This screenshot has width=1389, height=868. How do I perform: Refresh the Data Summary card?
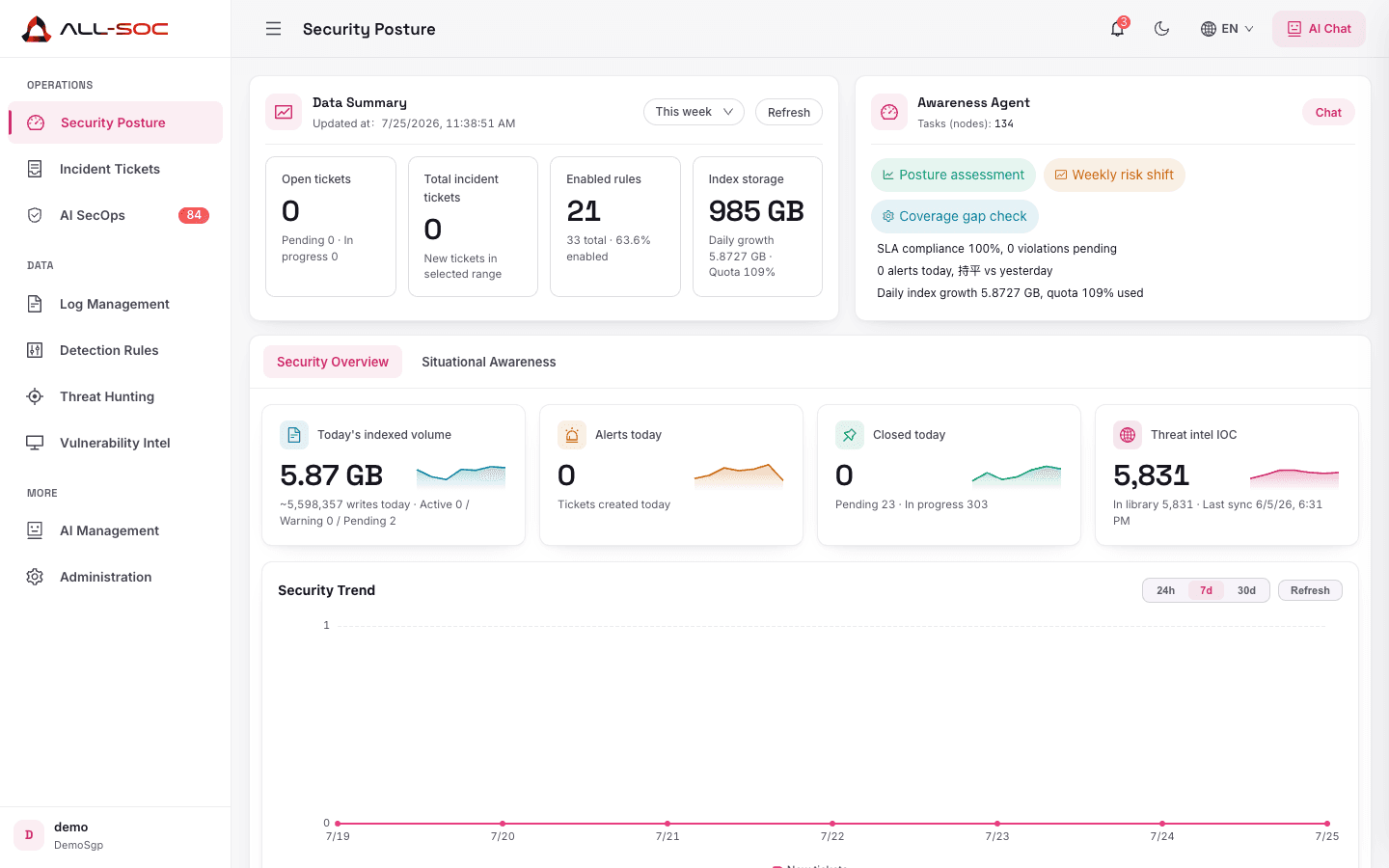789,112
